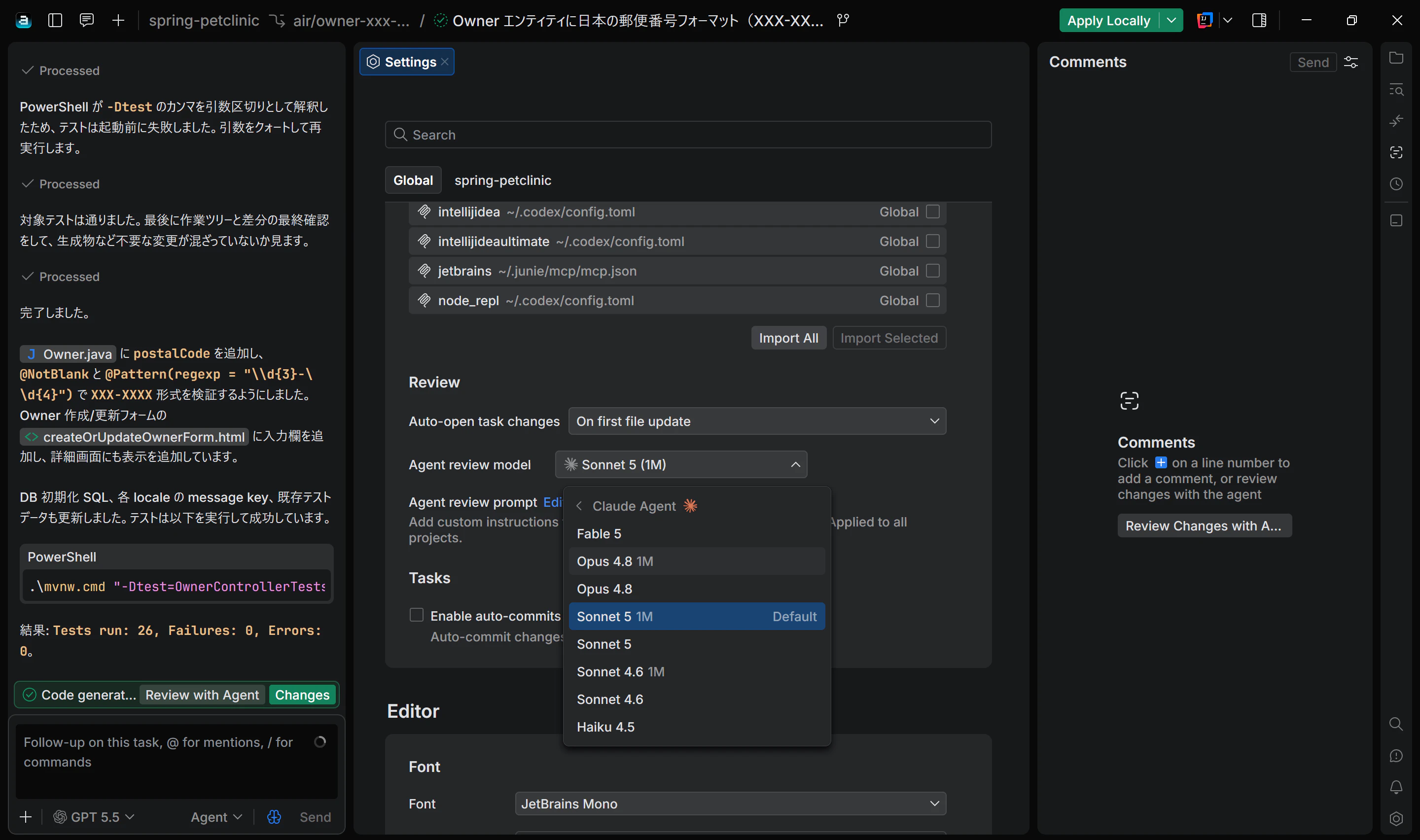Expand Auto-open task changes dropdown
This screenshot has width=1420, height=840.
pyautogui.click(x=757, y=421)
